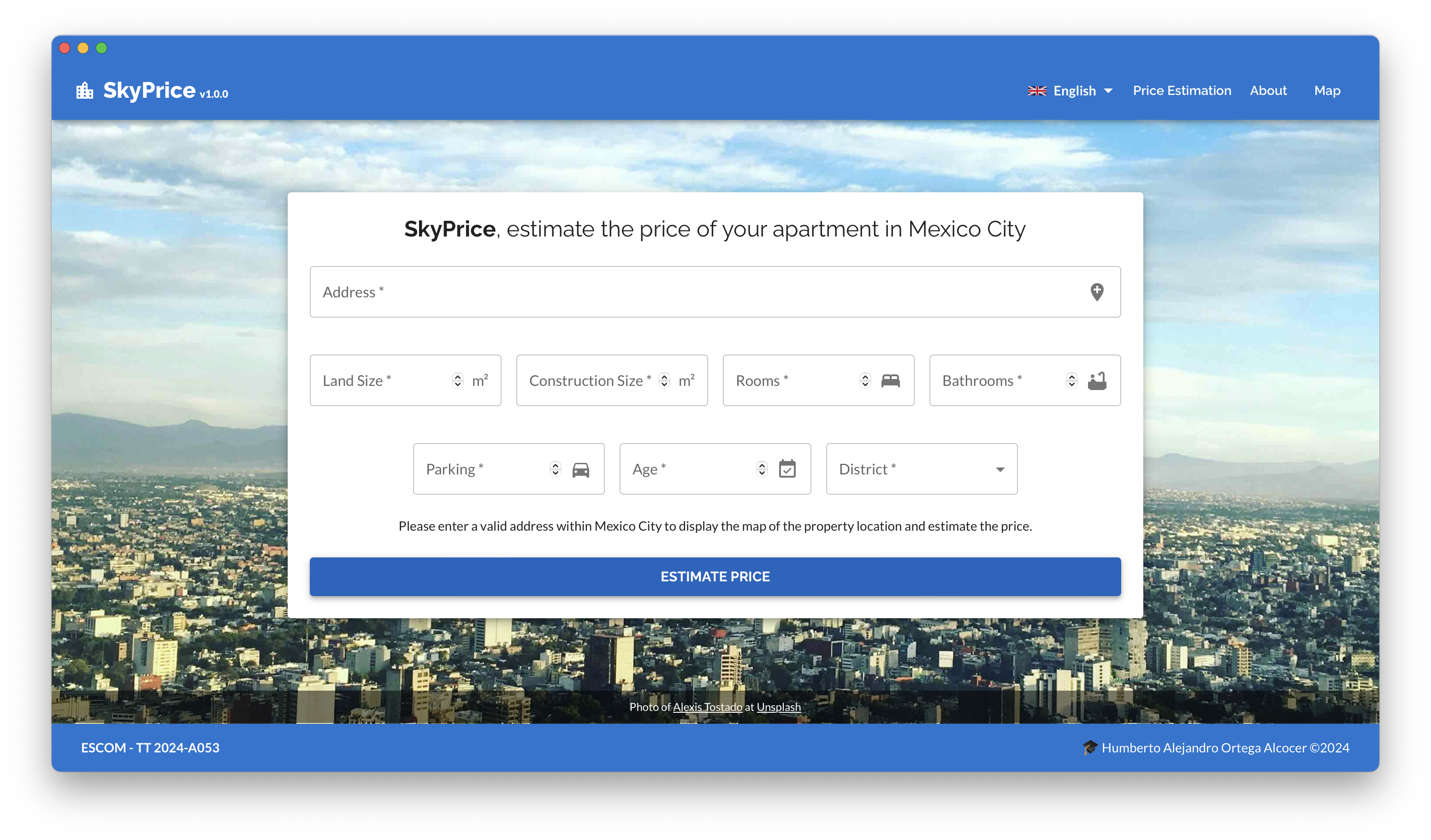Click the Unsplash photo credit link
This screenshot has width=1431, height=840.
[x=779, y=707]
